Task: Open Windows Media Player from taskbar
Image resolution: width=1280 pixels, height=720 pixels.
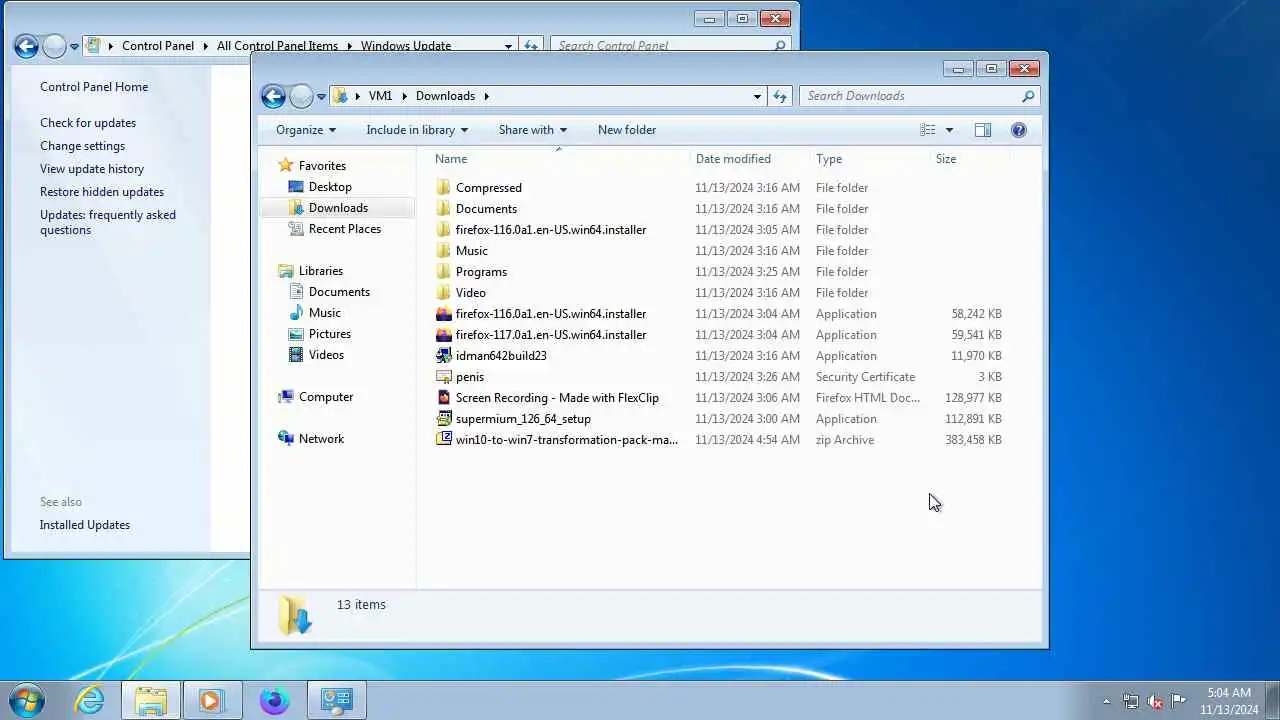Action: click(x=211, y=701)
